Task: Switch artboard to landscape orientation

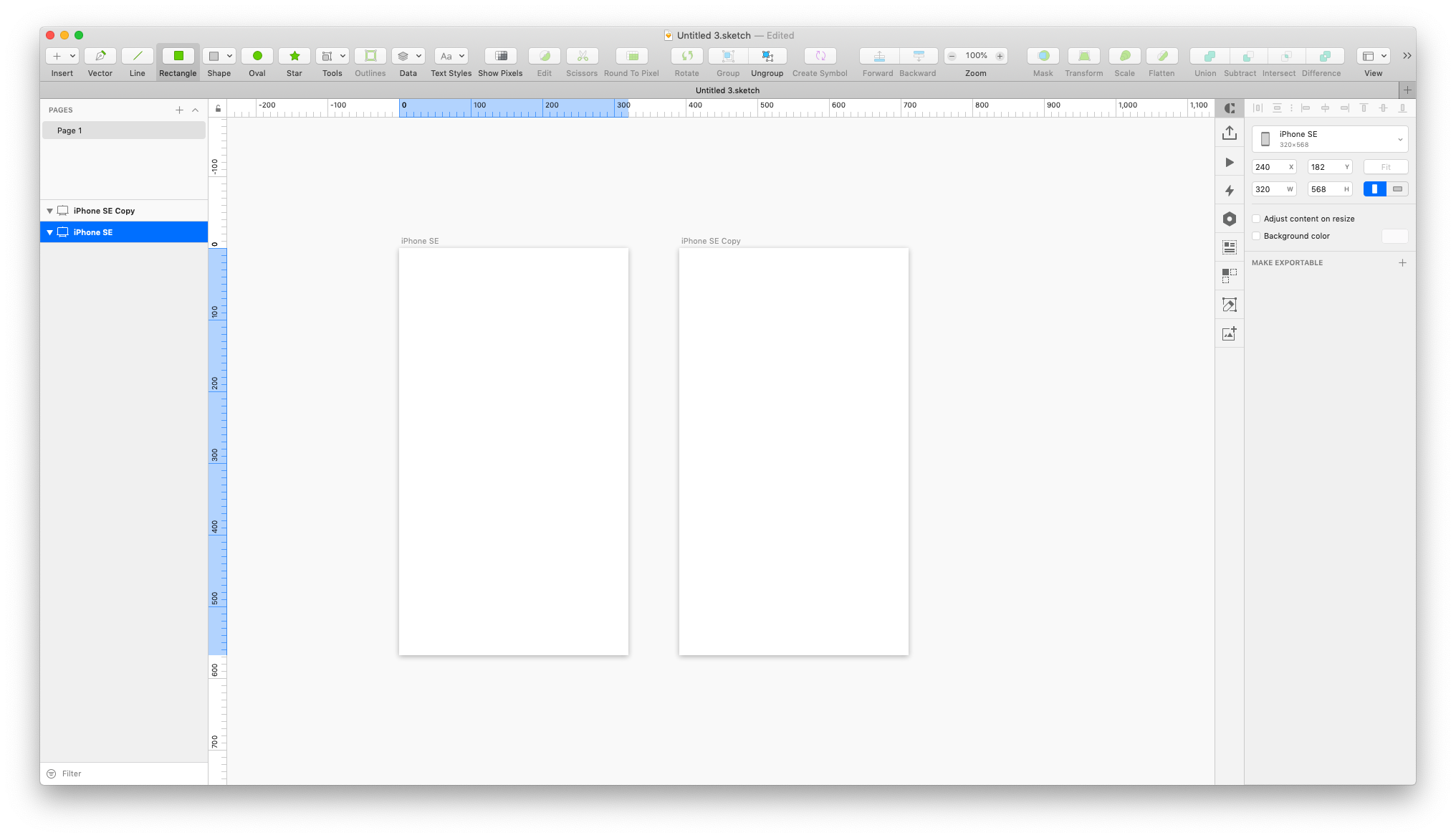Action: (1397, 189)
